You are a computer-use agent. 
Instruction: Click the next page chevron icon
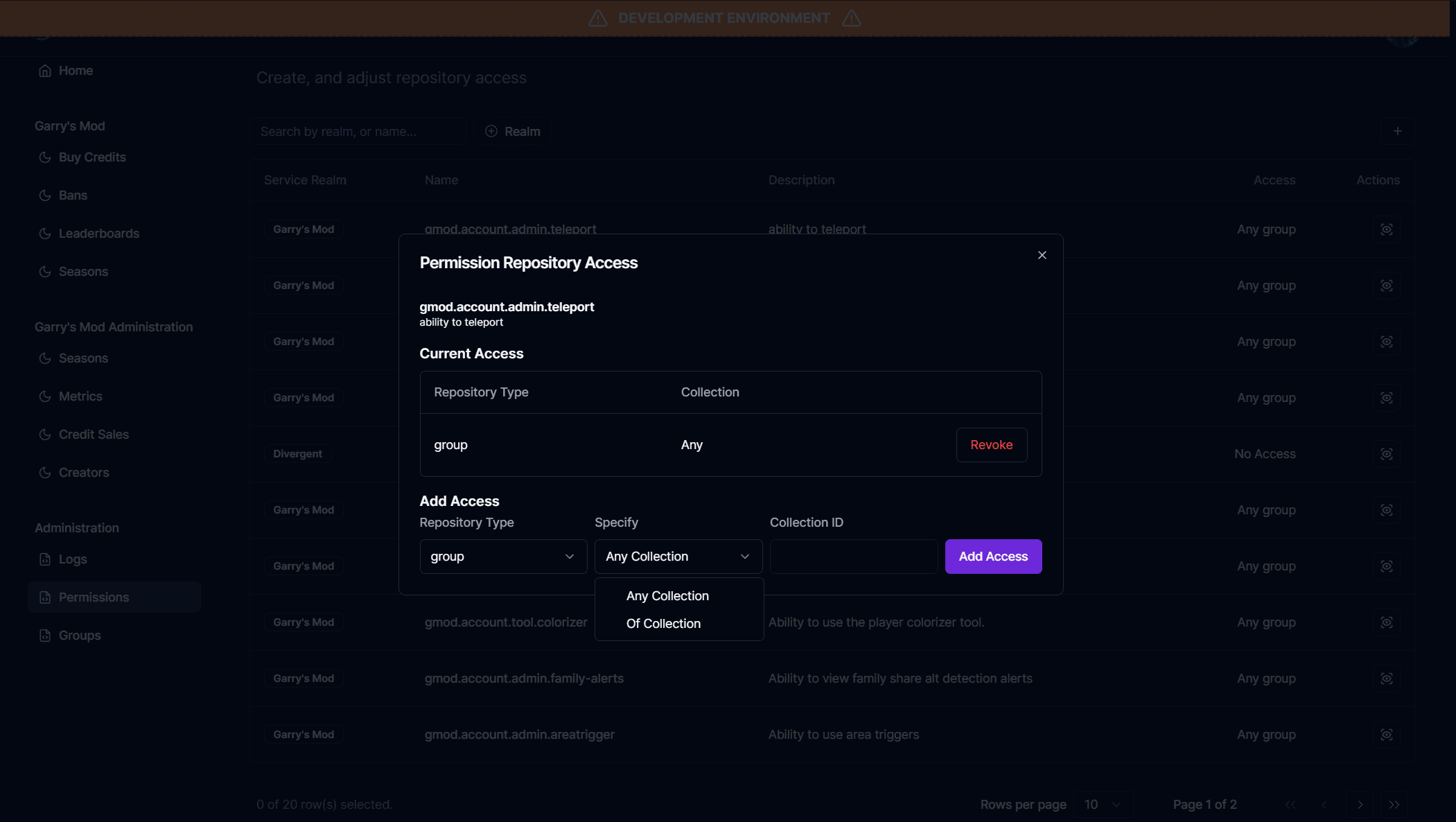(1359, 805)
